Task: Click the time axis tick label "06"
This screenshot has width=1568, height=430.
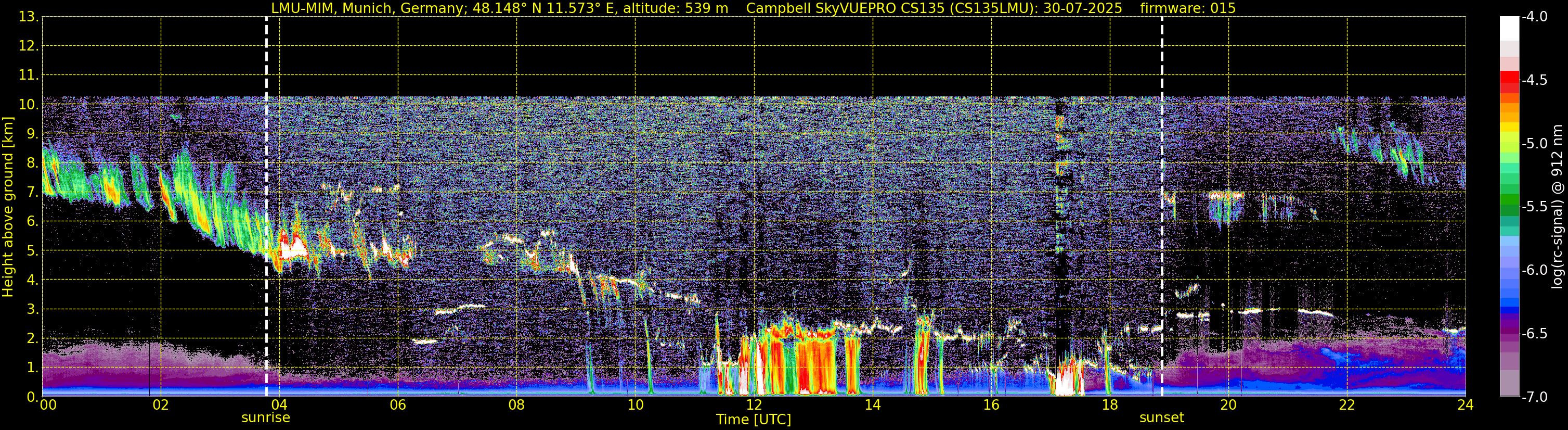Action: [398, 405]
